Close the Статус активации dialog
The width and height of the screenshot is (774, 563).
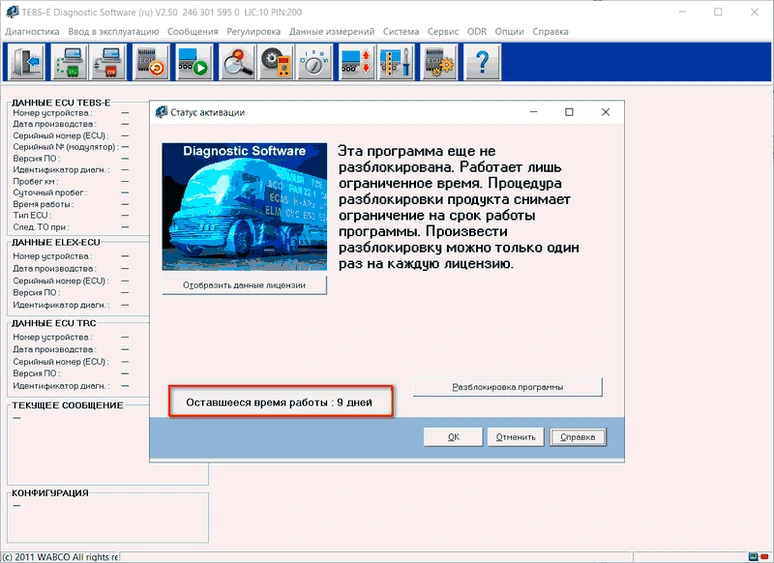coord(606,113)
